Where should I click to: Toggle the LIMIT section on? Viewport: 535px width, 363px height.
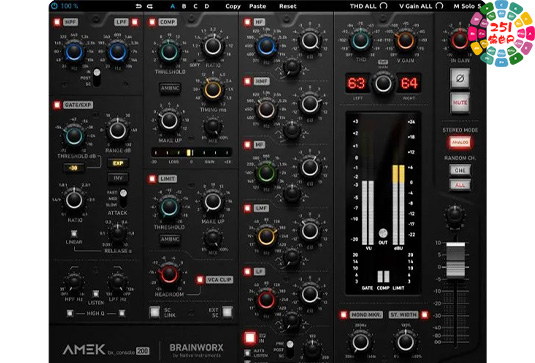pos(152,179)
